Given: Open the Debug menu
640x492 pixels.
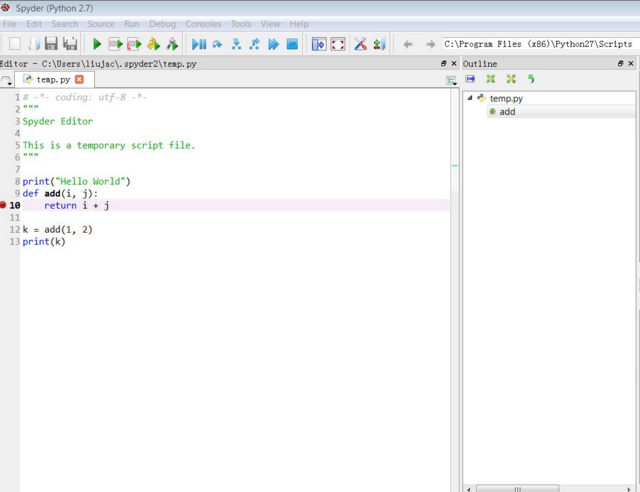Looking at the screenshot, I should tap(162, 24).
